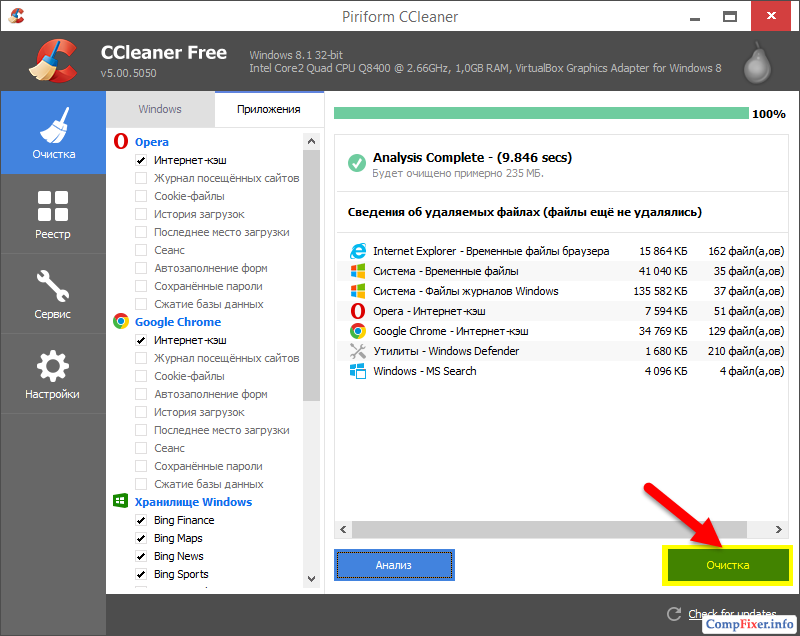The height and width of the screenshot is (636, 800).
Task: Open the Очистка (Cleaner) broom section
Action: (x=53, y=132)
